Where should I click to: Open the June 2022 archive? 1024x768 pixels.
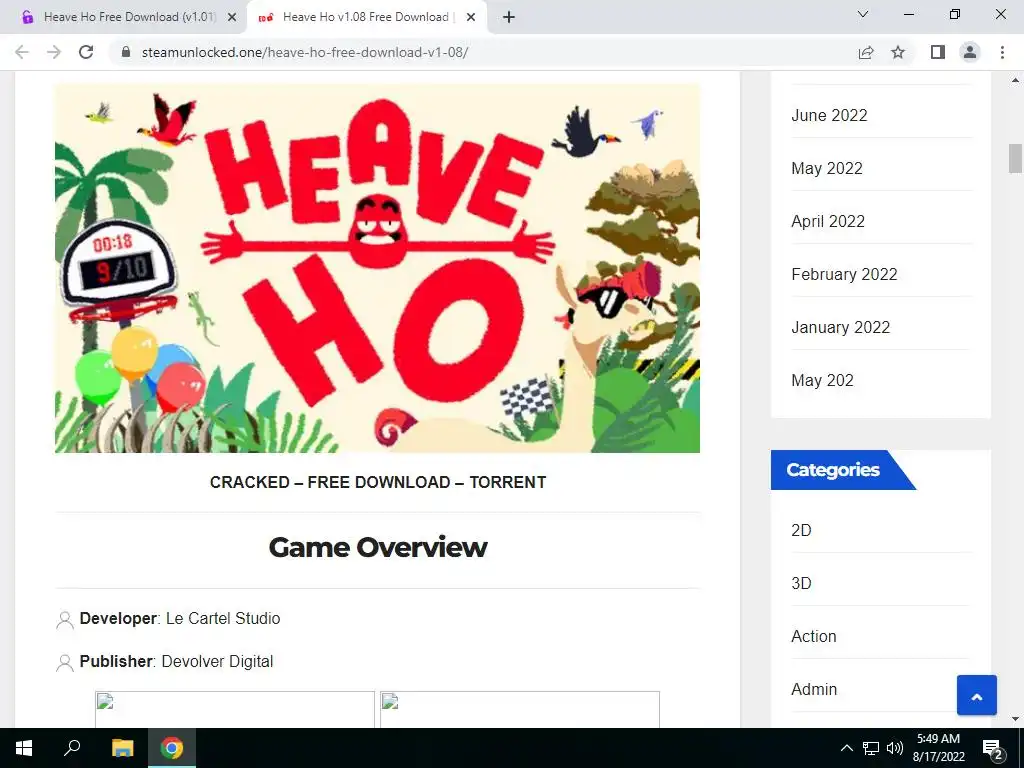click(829, 116)
